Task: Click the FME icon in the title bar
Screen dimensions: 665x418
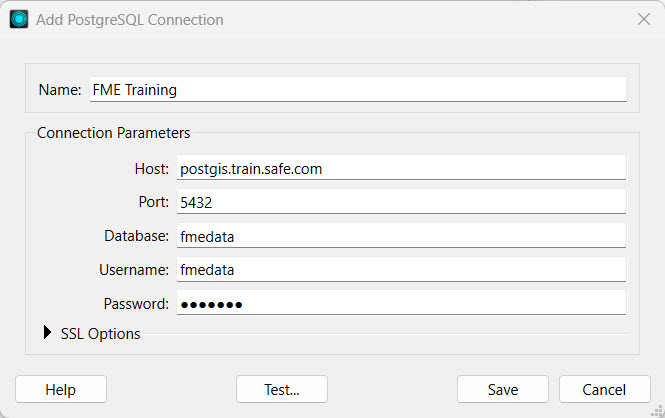Action: [19, 20]
